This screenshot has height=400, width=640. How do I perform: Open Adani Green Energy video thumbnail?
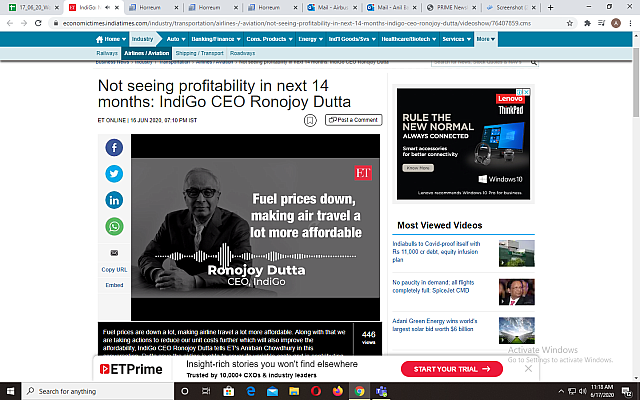(517, 330)
